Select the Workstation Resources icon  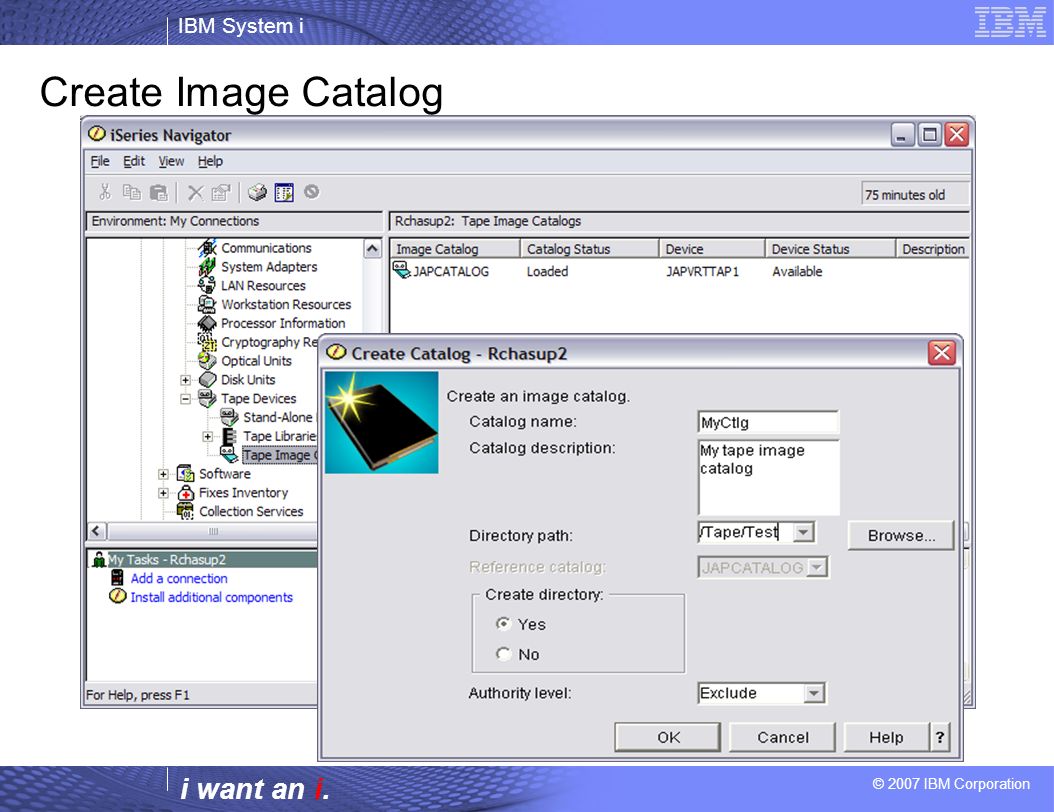(208, 304)
